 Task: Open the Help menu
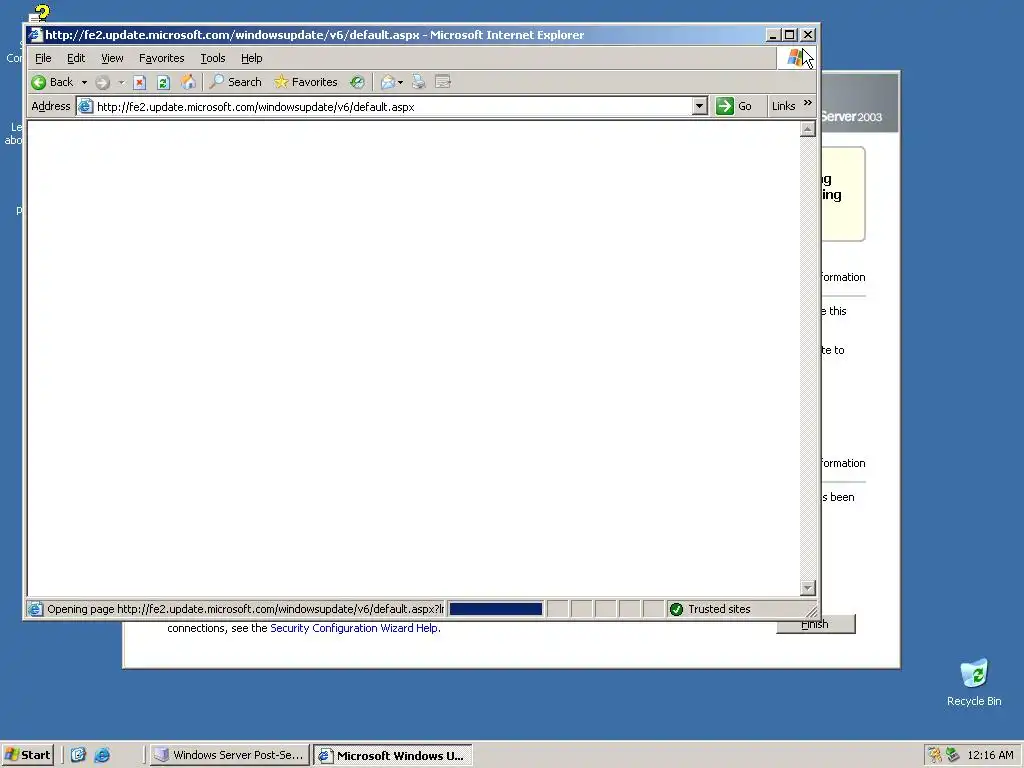tap(251, 58)
